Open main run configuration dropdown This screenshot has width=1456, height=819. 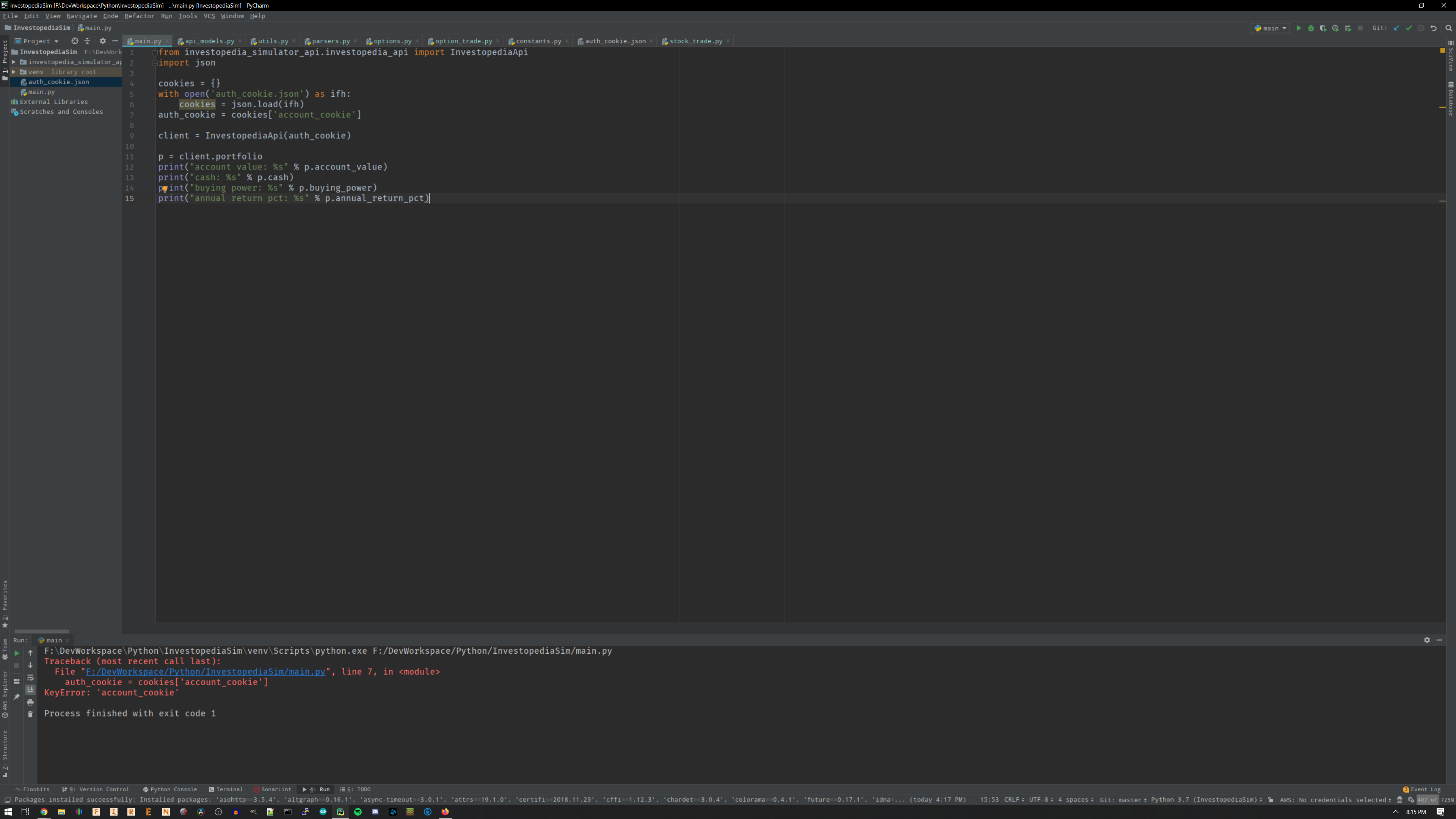point(1270,28)
